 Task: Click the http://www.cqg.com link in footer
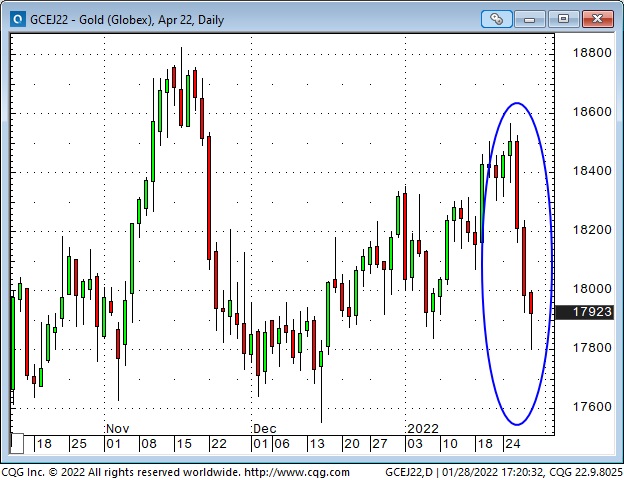pos(297,472)
